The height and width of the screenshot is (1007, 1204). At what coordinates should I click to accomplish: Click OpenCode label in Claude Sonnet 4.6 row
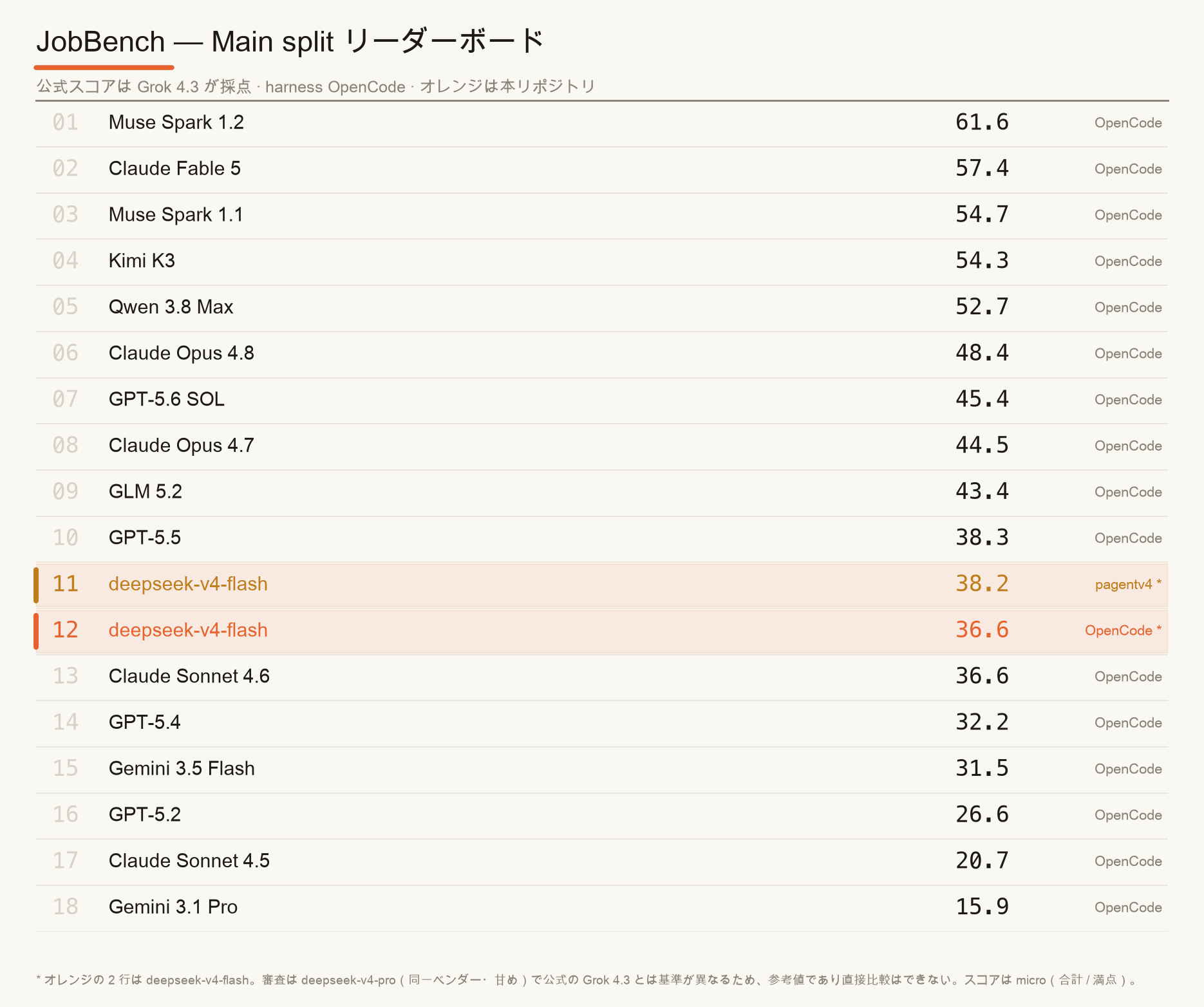1128,677
